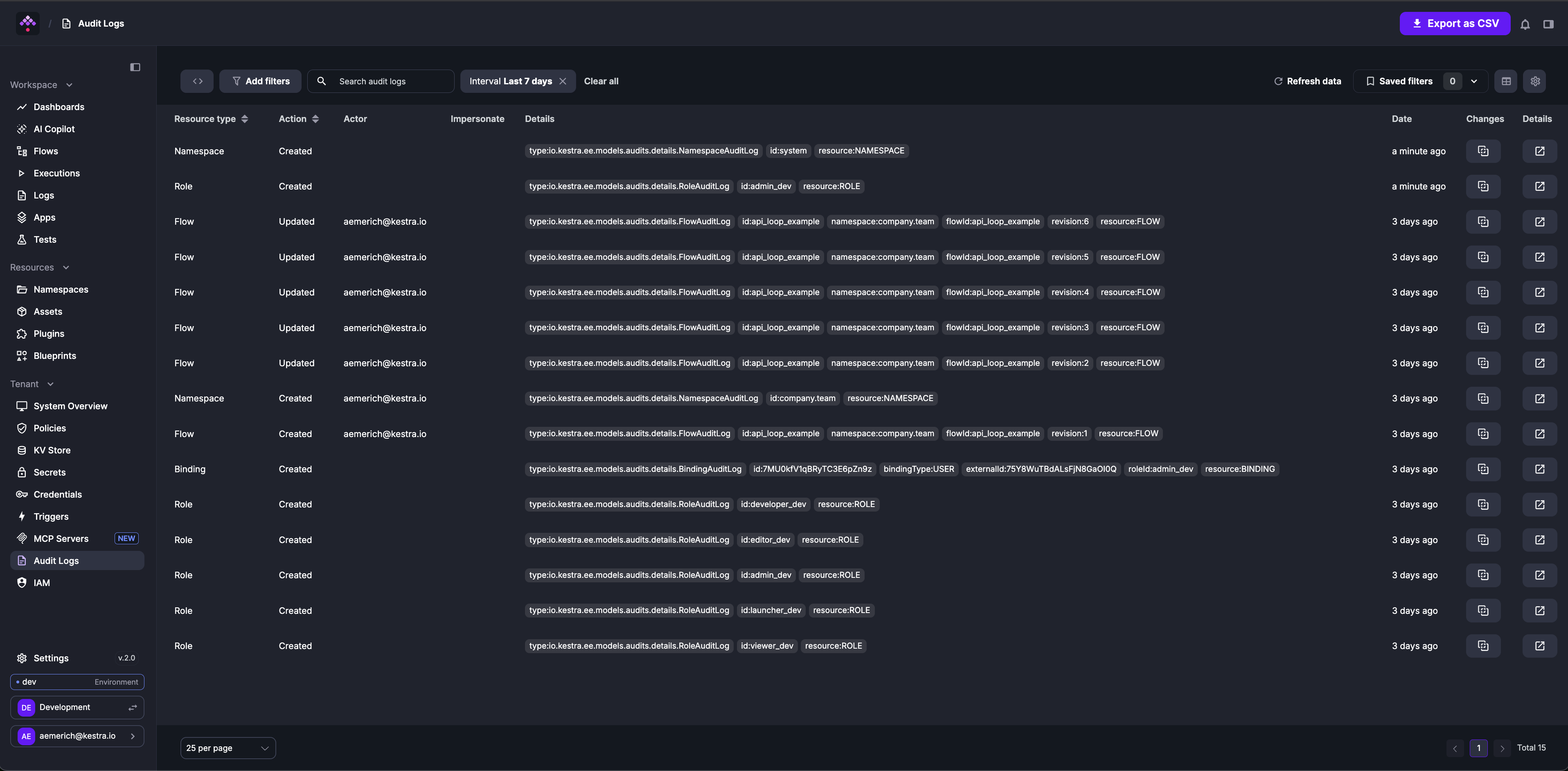Screen dimensions: 1568x771
Task: Open Blueprints page
Action: coord(77,356)
